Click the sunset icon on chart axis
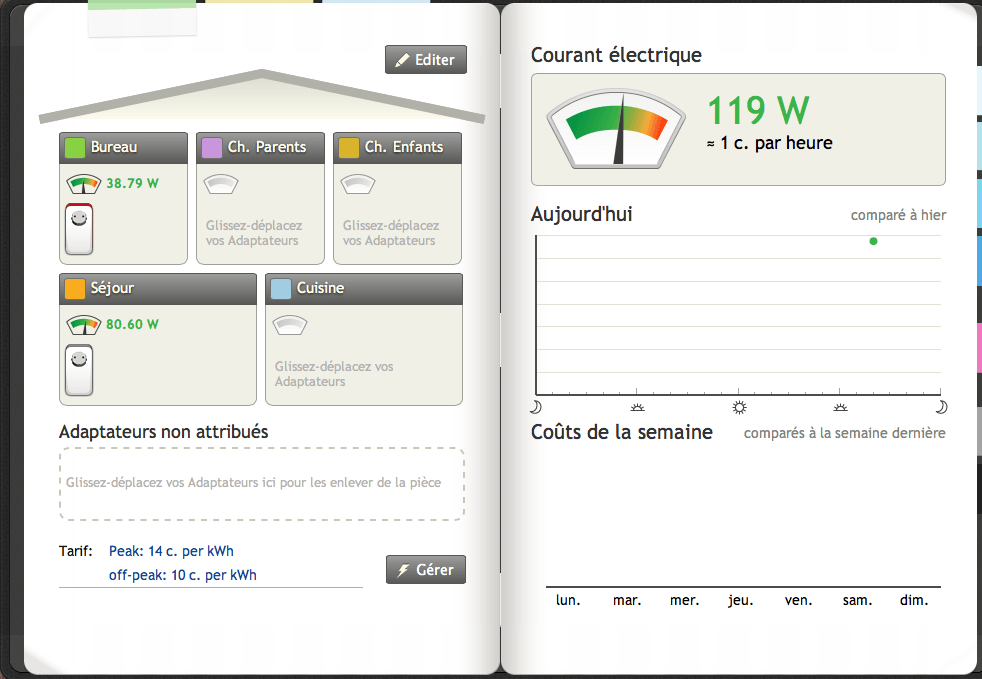 pos(840,408)
